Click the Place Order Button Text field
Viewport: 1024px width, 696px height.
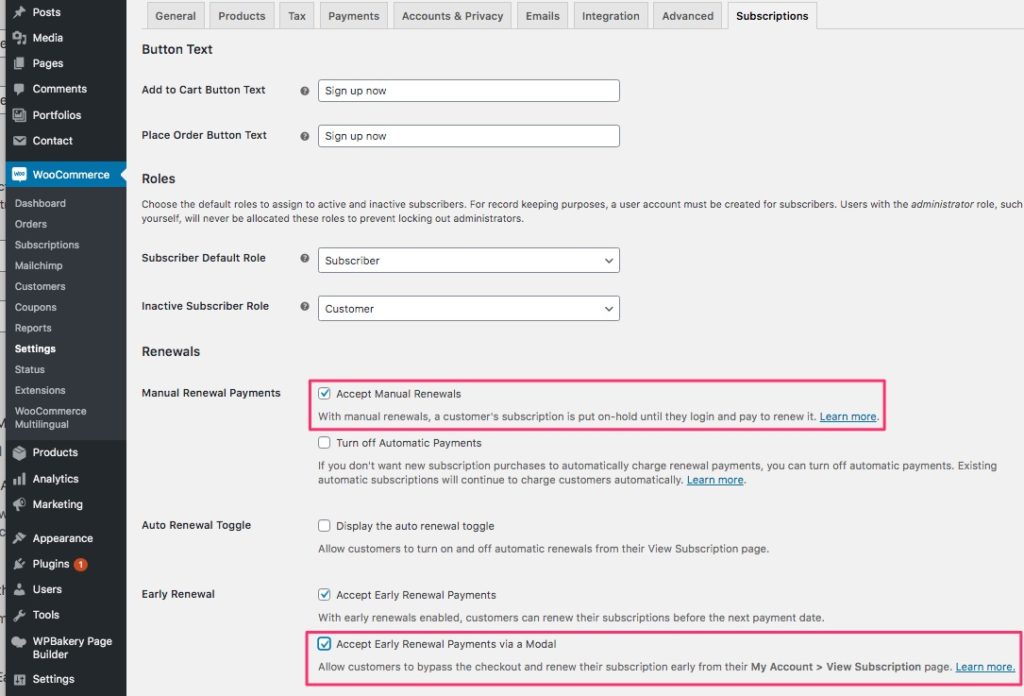pyautogui.click(x=468, y=136)
